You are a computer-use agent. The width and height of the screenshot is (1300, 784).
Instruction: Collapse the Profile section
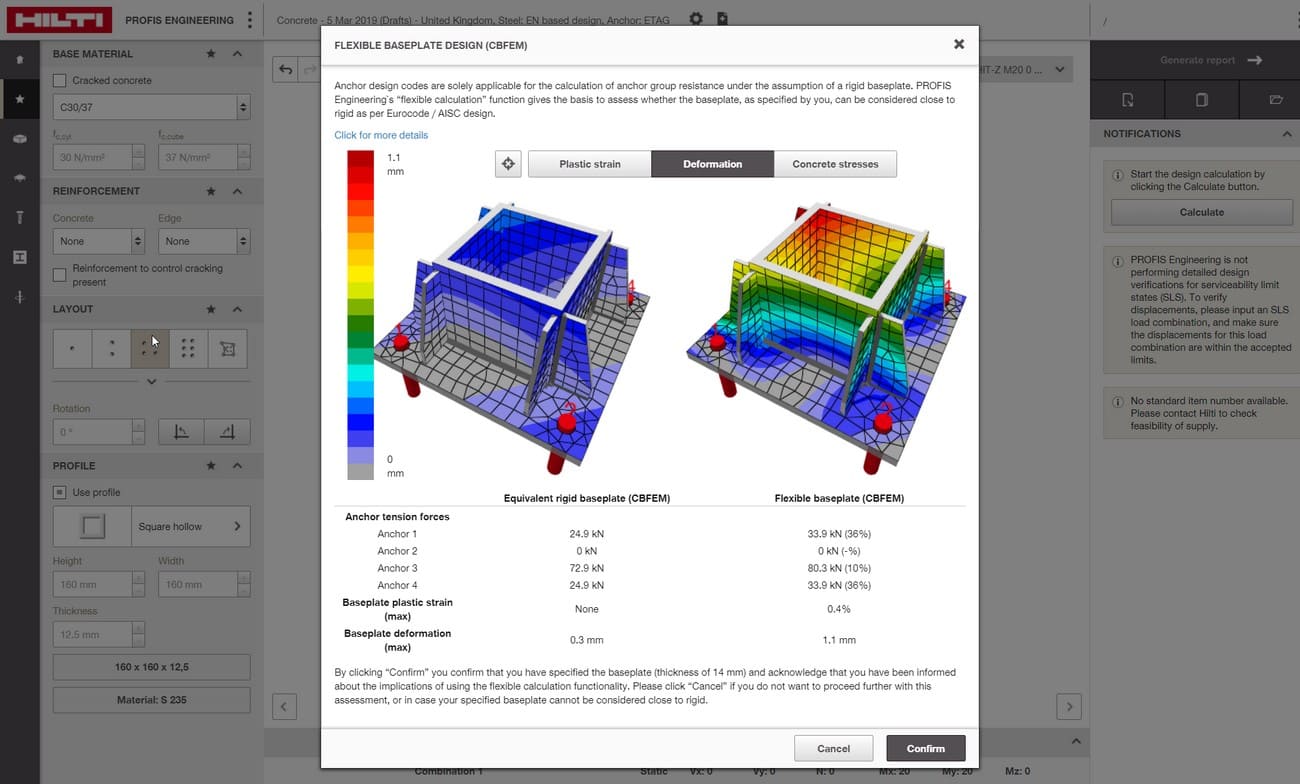pyautogui.click(x=237, y=466)
